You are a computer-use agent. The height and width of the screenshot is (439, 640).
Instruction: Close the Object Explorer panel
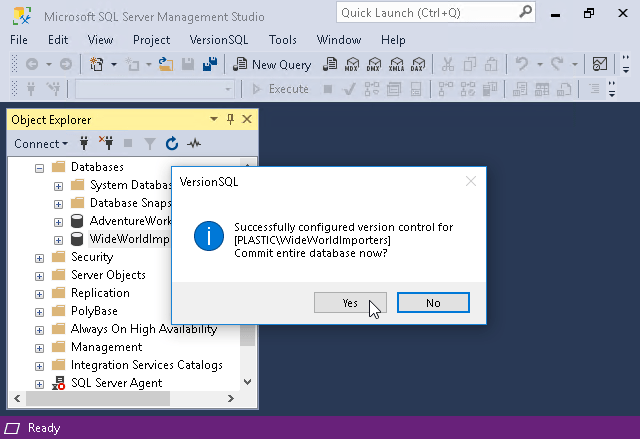[x=247, y=119]
